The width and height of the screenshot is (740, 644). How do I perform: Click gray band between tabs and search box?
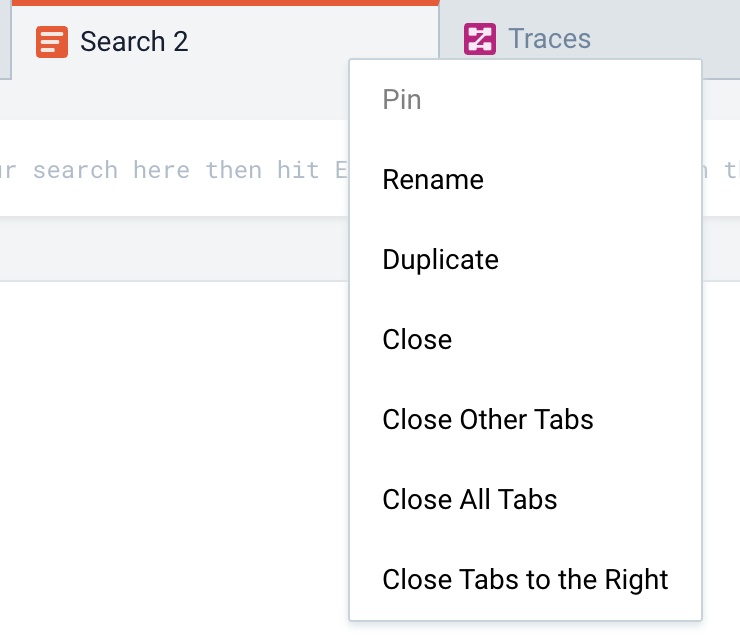click(x=170, y=100)
